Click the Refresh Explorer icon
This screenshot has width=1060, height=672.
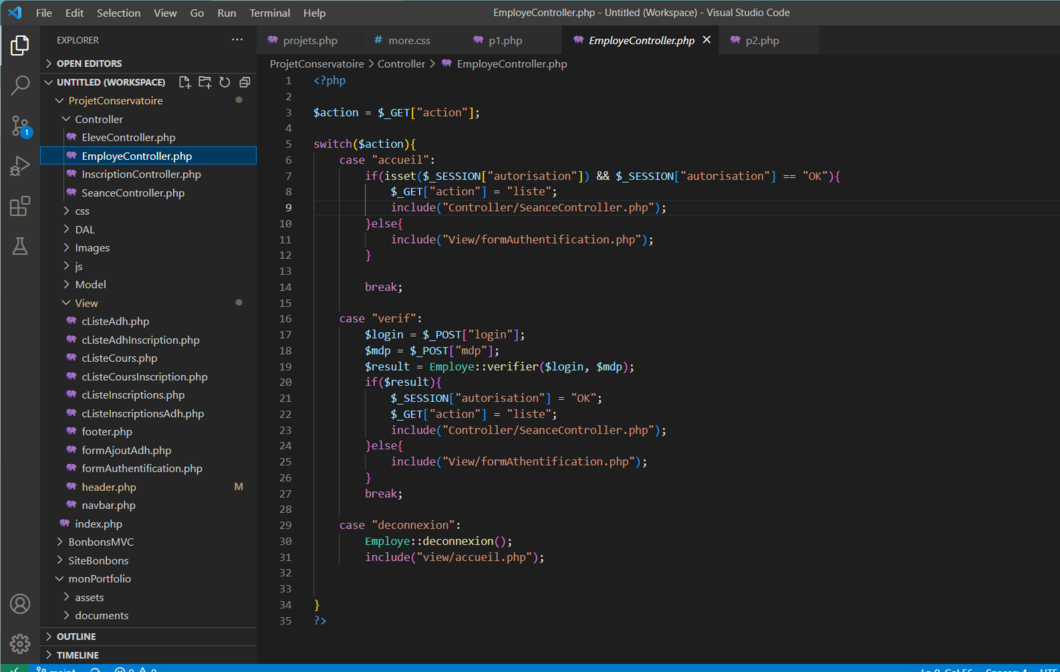click(225, 82)
